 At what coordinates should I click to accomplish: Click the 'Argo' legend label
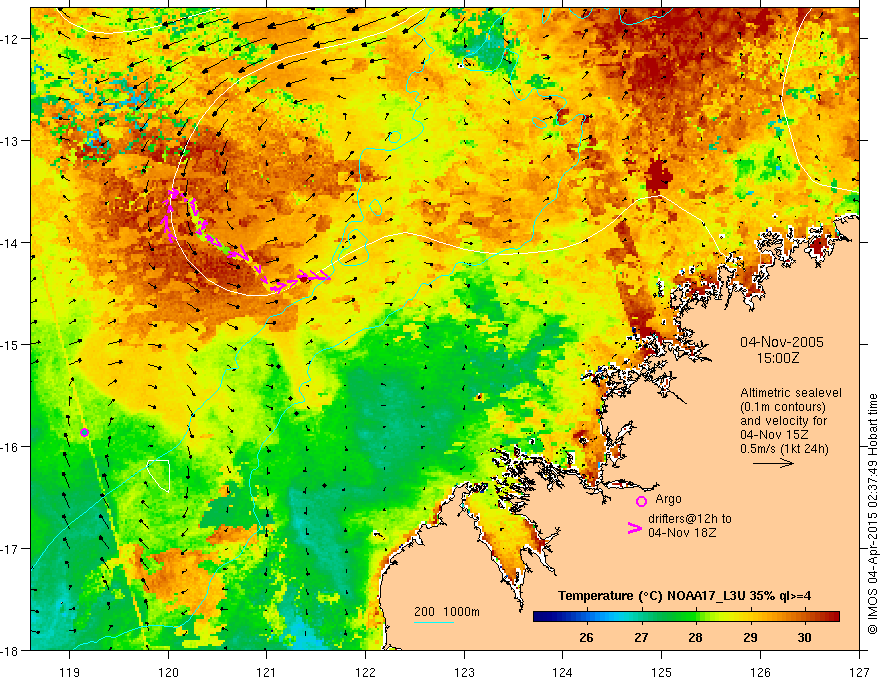(668, 499)
